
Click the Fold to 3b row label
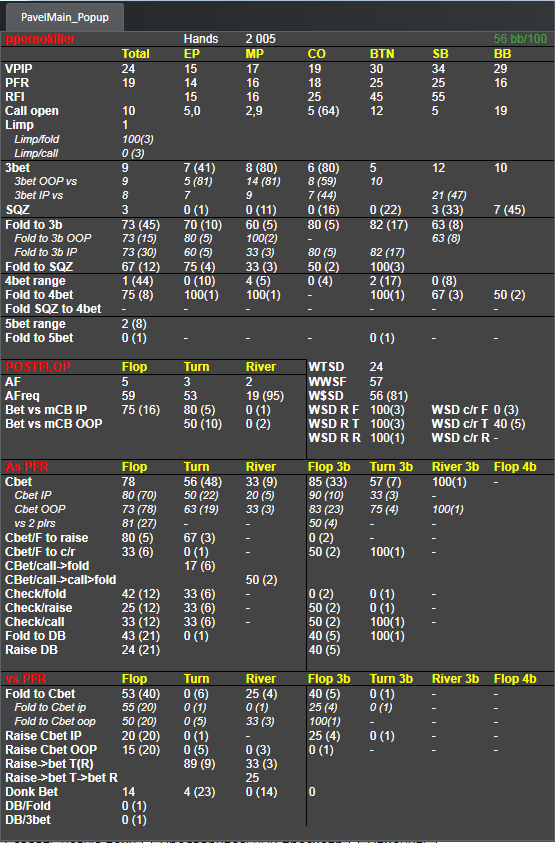pos(33,225)
